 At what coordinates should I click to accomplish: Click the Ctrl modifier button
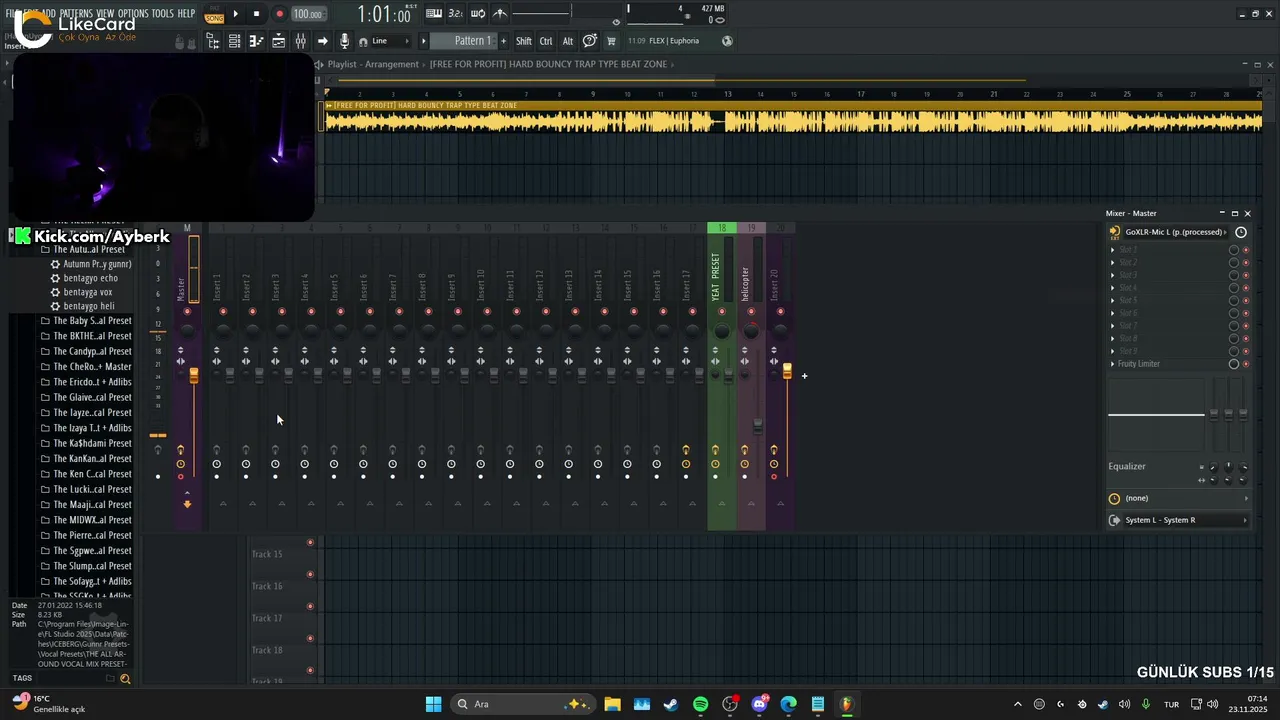546,41
